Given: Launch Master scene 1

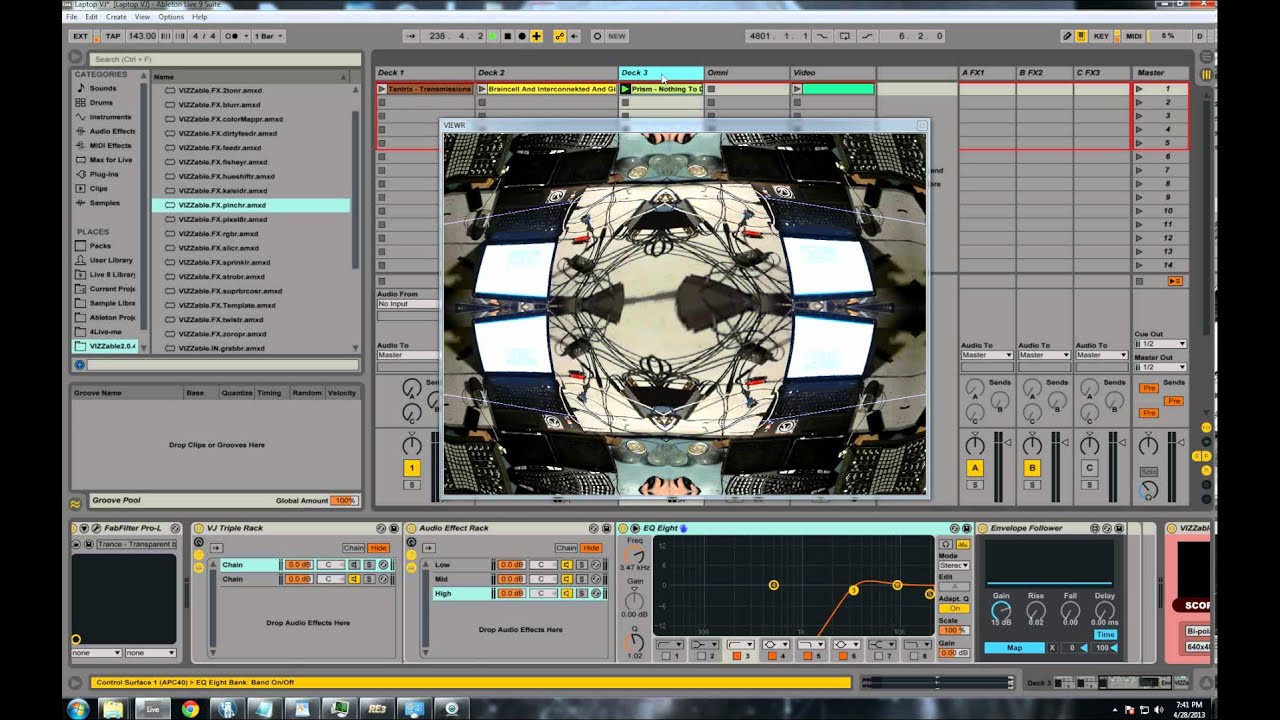Looking at the screenshot, I should tap(1139, 89).
